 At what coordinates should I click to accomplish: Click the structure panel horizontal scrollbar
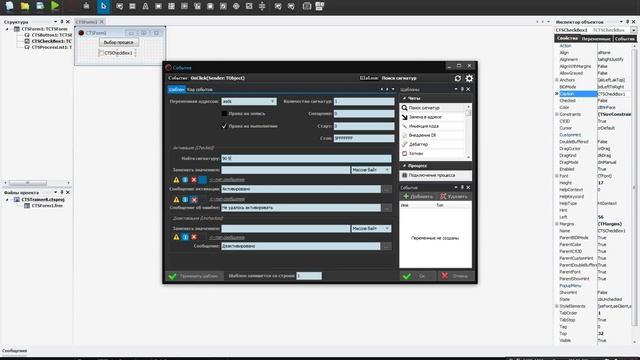[x=38, y=183]
